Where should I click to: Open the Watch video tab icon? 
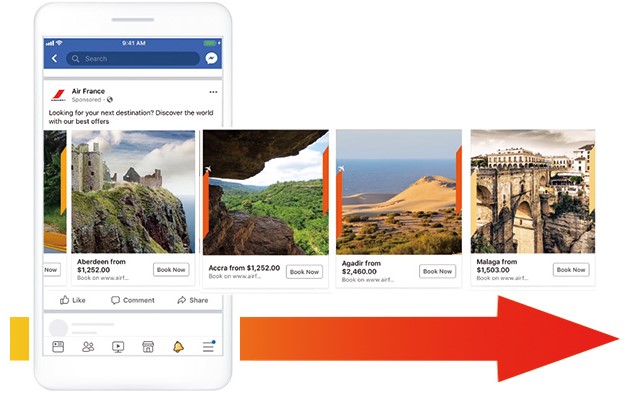(118, 346)
